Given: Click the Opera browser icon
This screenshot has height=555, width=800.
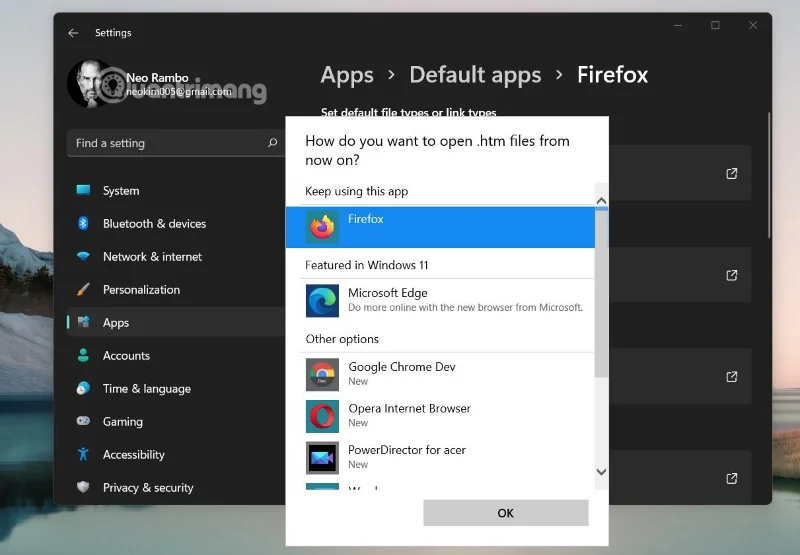Looking at the screenshot, I should tap(322, 416).
